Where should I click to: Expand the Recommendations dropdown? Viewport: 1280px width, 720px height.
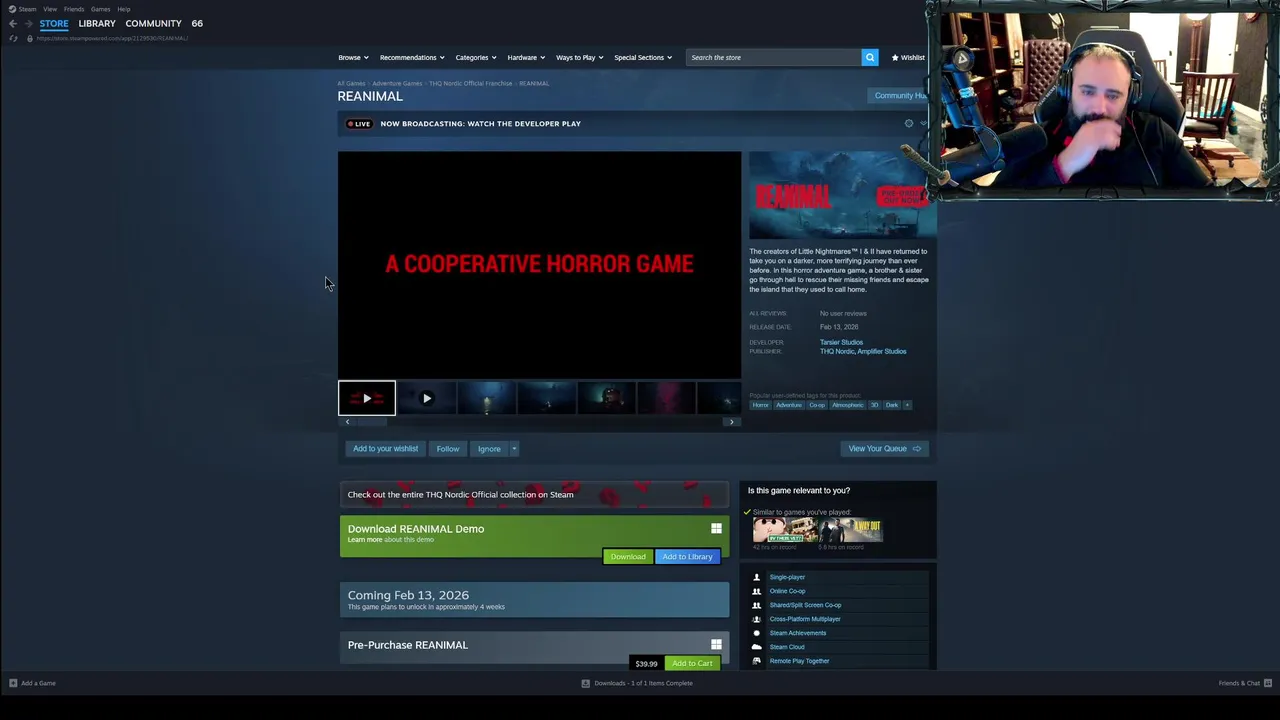coord(412,57)
